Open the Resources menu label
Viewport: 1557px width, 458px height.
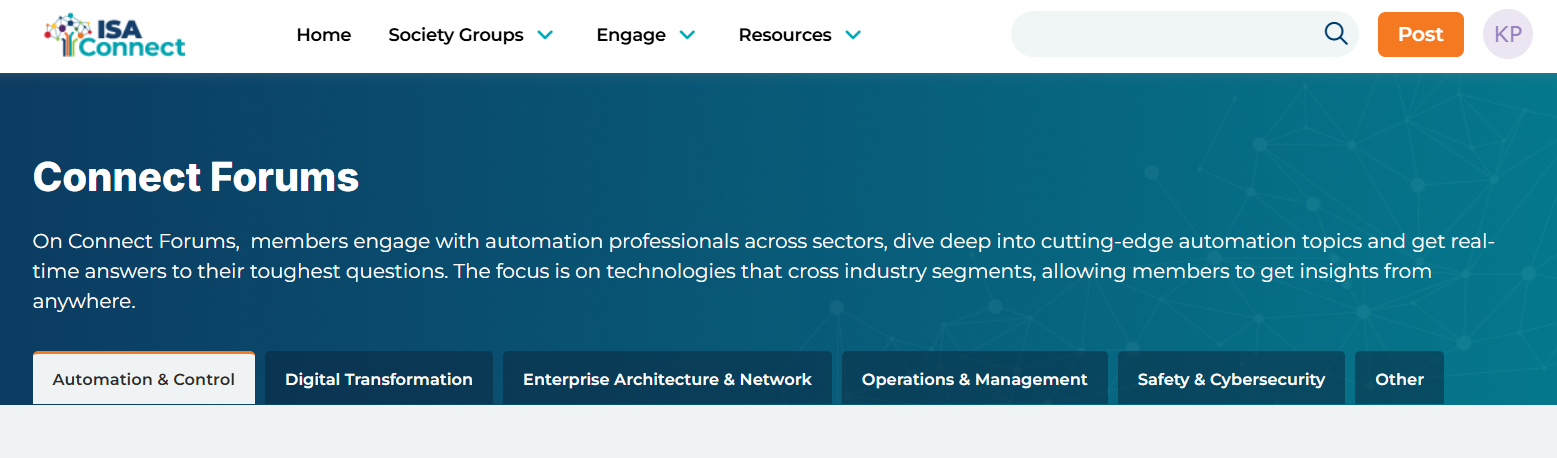(x=785, y=35)
